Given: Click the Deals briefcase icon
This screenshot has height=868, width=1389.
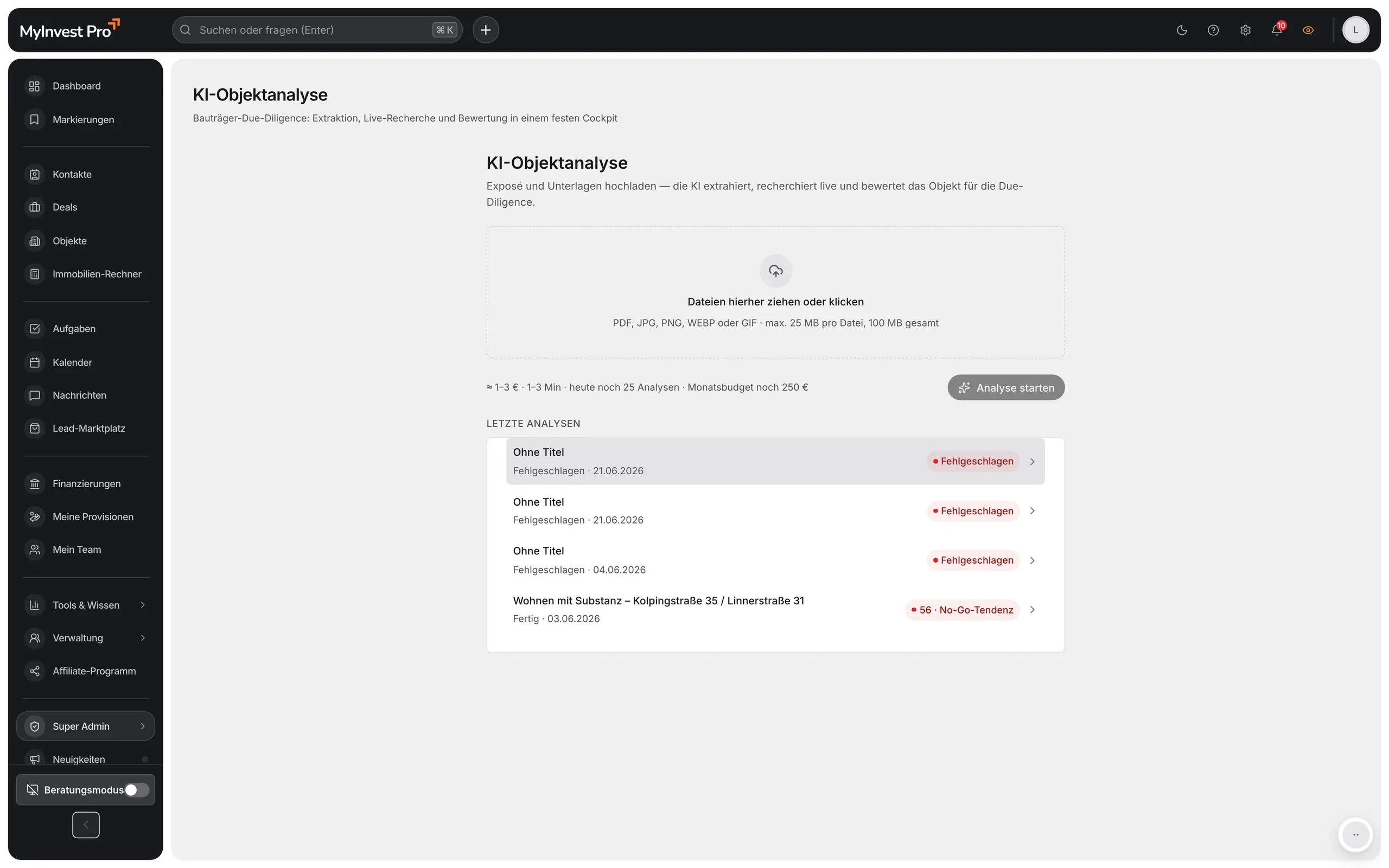Looking at the screenshot, I should [34, 207].
